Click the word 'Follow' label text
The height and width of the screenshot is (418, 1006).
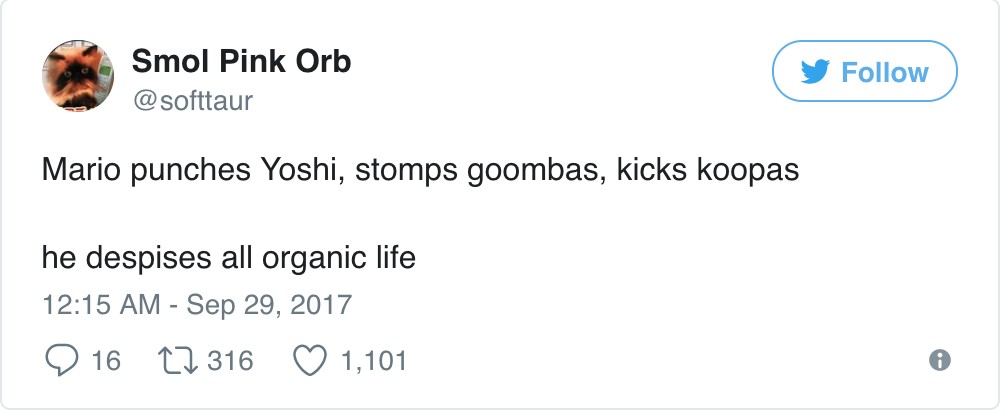click(884, 72)
